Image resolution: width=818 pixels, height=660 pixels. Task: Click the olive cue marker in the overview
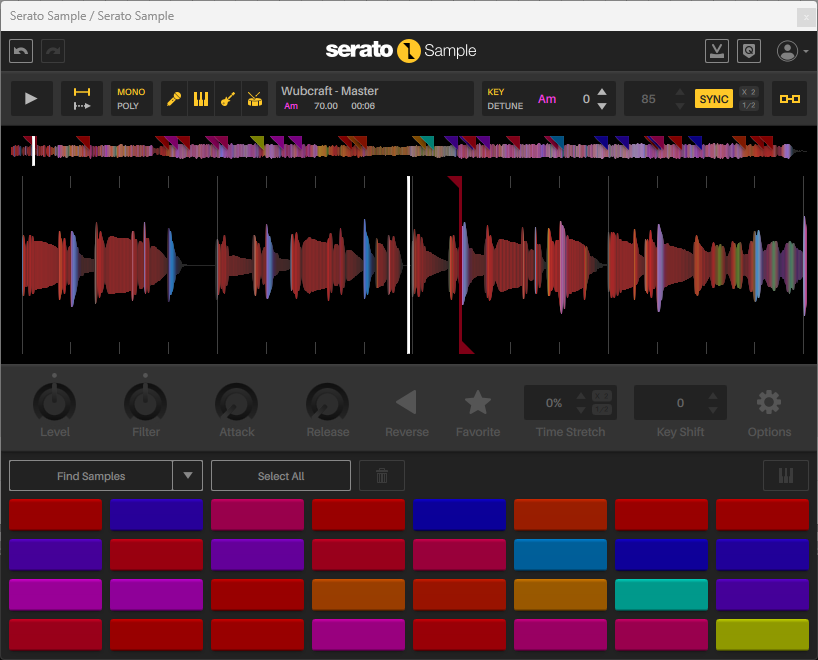257,141
